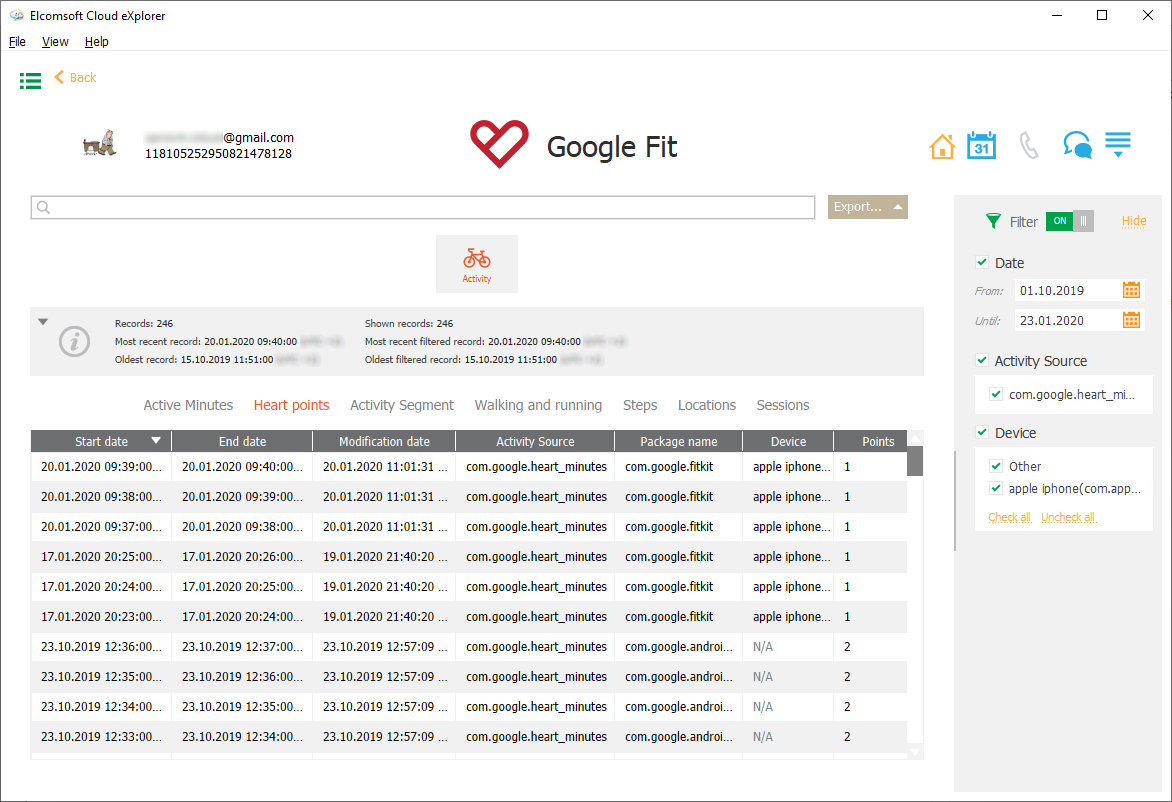This screenshot has height=802, width=1172.
Task: Open the hamburger list icon near Back
Action: pyautogui.click(x=30, y=81)
